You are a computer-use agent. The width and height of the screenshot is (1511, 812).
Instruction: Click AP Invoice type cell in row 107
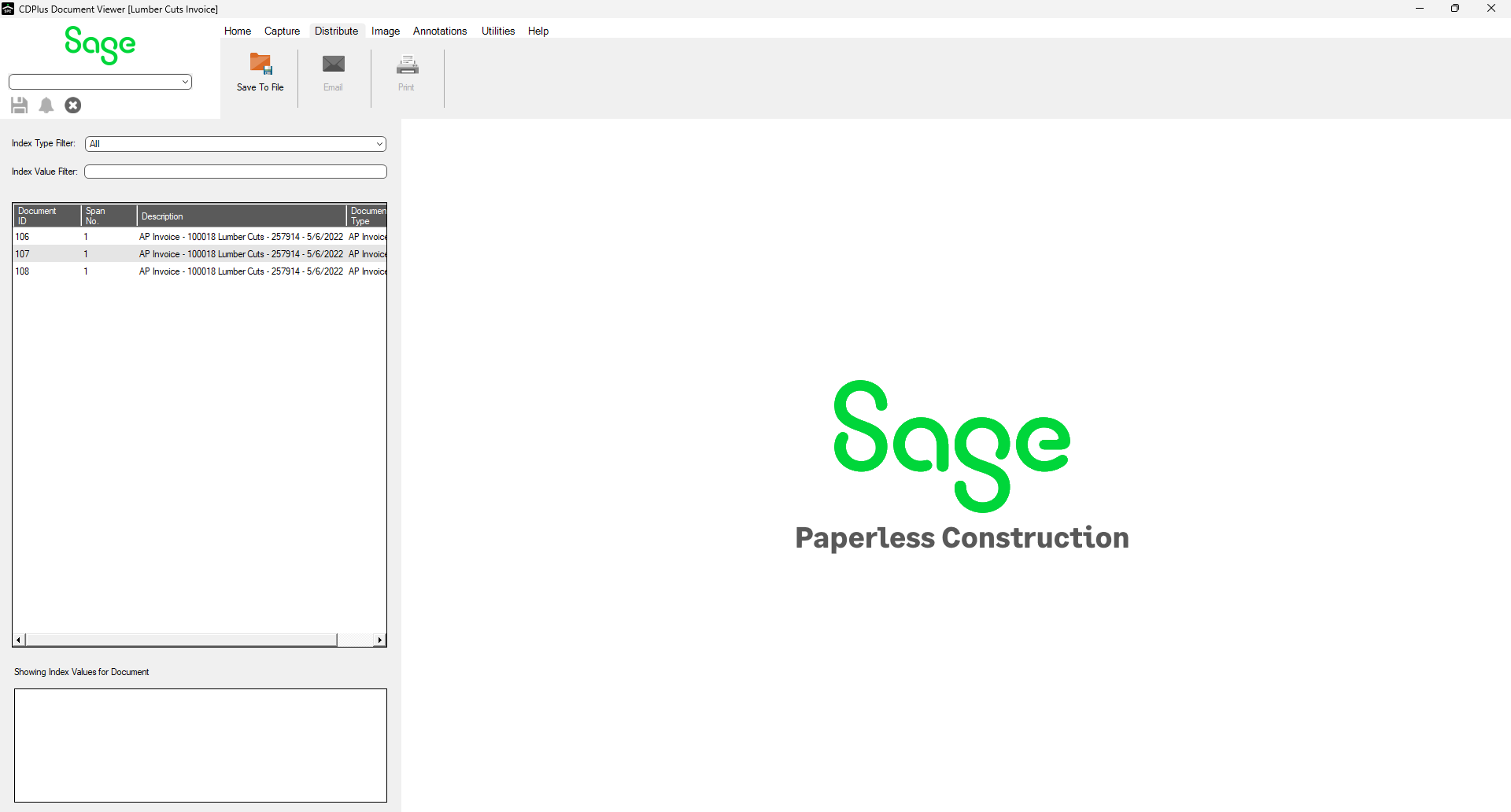(x=368, y=254)
